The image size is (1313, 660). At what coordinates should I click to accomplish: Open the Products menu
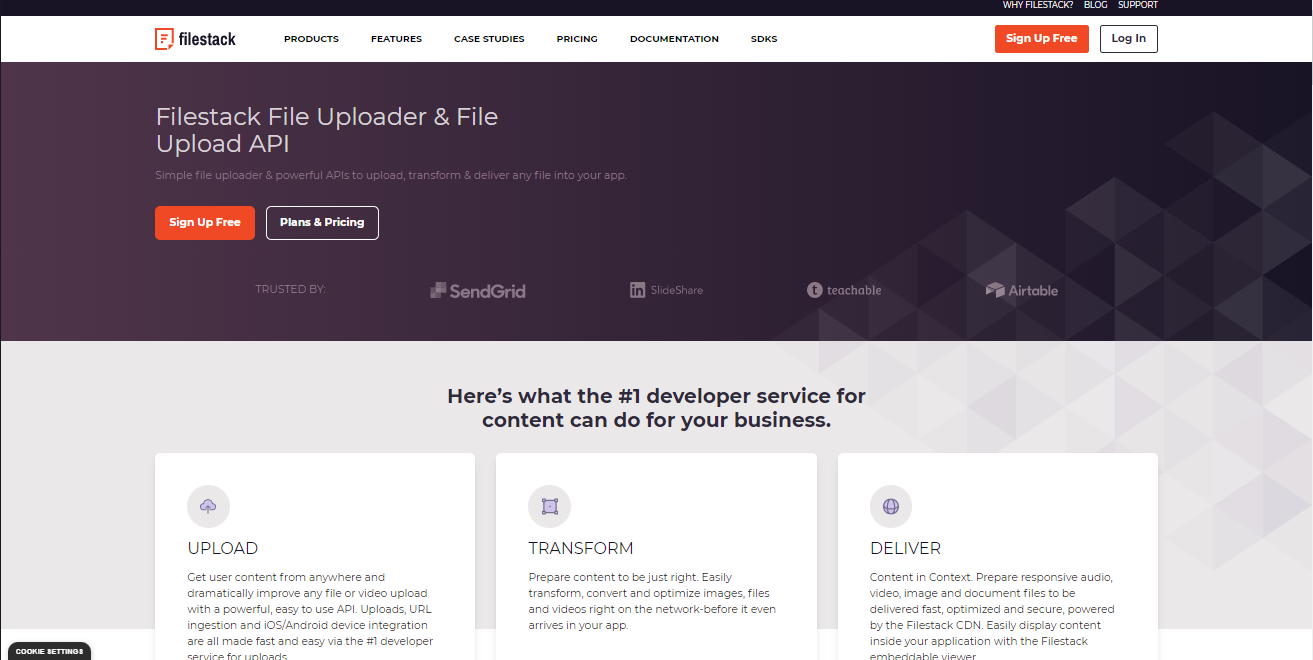click(x=311, y=39)
